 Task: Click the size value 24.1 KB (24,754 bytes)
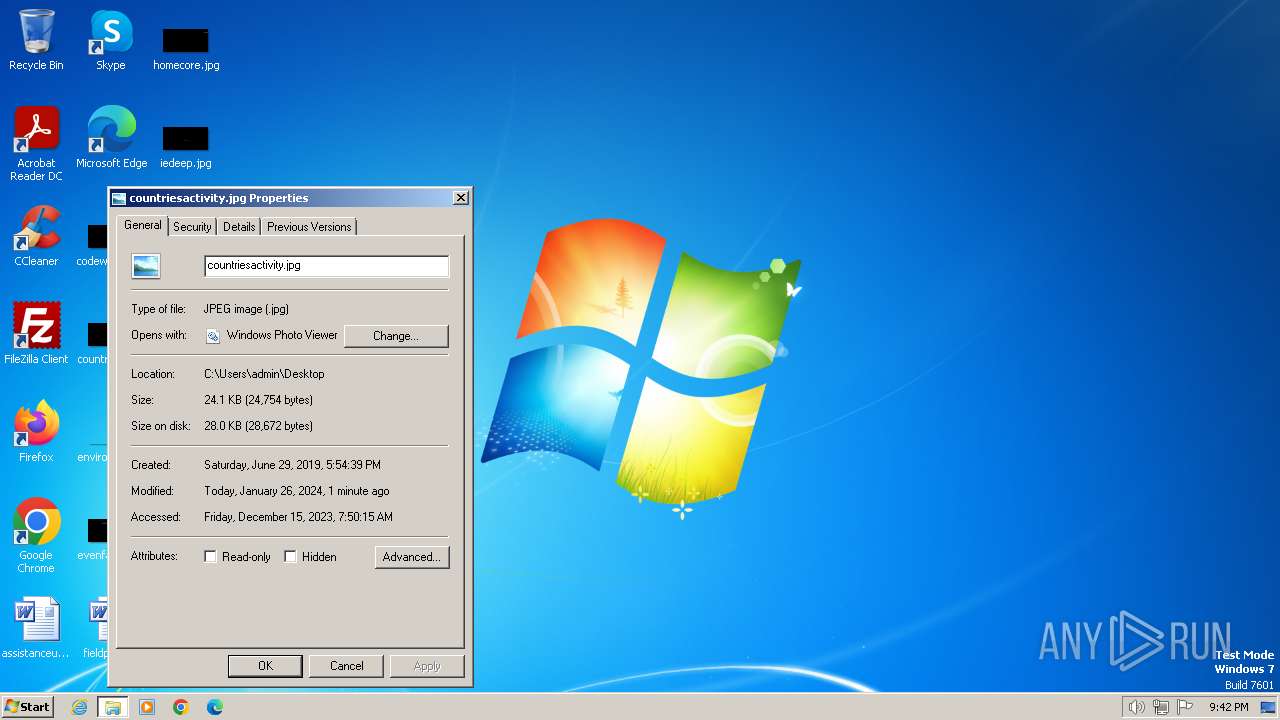pyautogui.click(x=258, y=400)
